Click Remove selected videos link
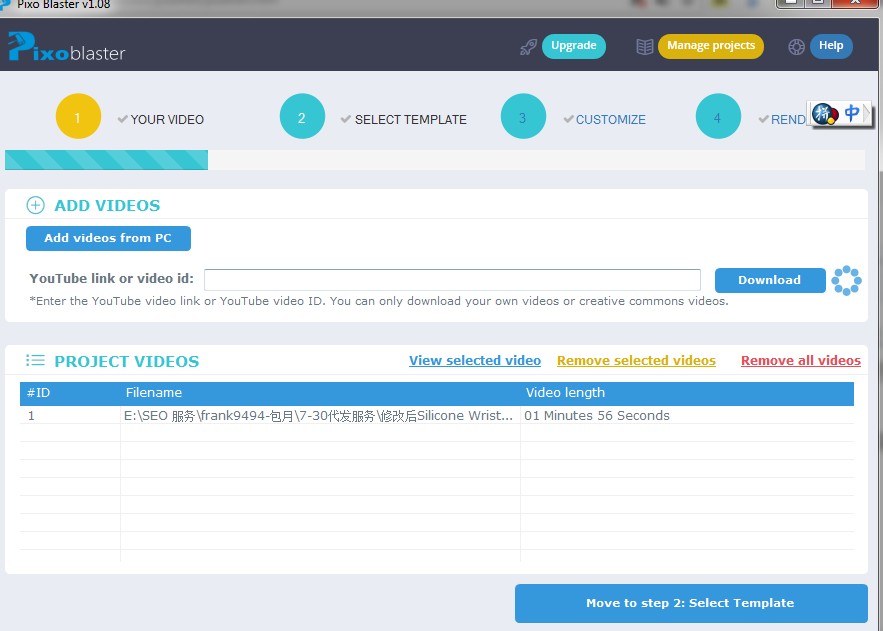This screenshot has height=631, width=883. (636, 360)
